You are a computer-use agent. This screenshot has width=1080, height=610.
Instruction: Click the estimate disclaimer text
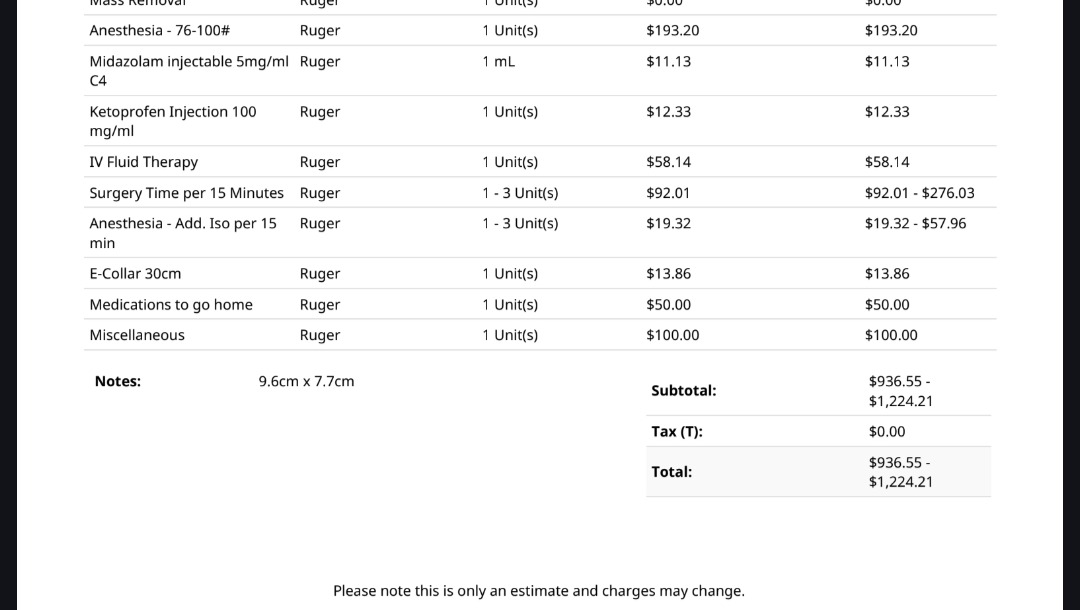pos(539,591)
